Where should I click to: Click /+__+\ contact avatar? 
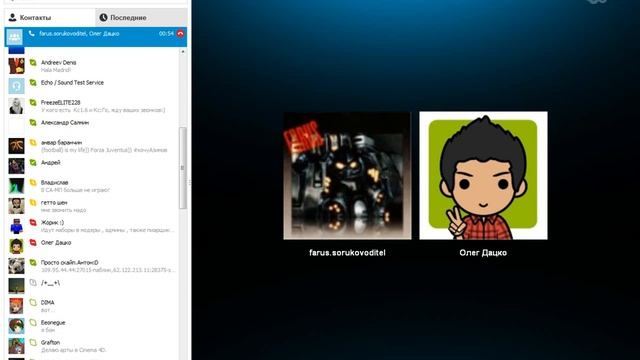pyautogui.click(x=16, y=286)
